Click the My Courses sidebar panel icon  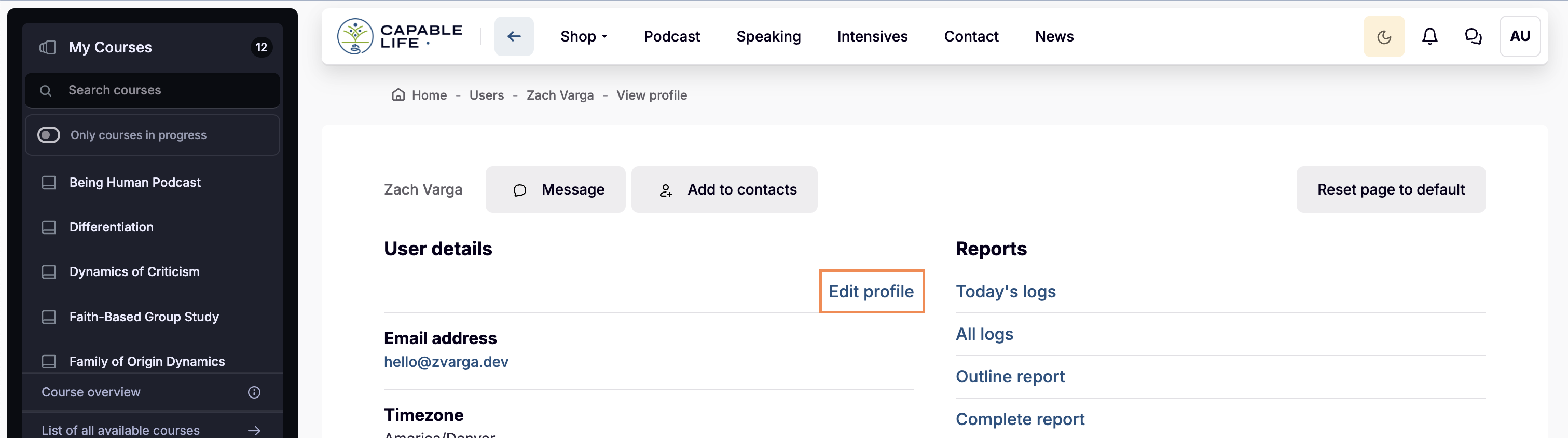point(48,48)
